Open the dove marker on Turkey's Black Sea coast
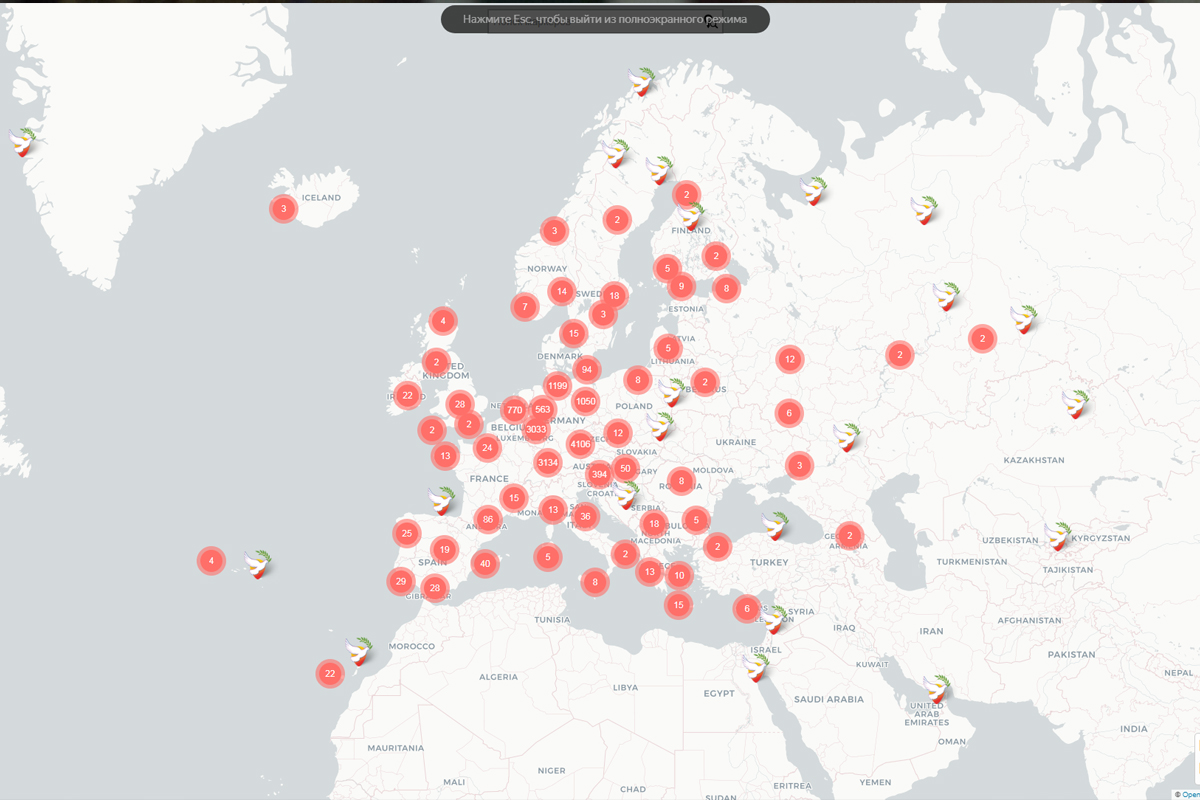The image size is (1200, 800). [x=775, y=526]
